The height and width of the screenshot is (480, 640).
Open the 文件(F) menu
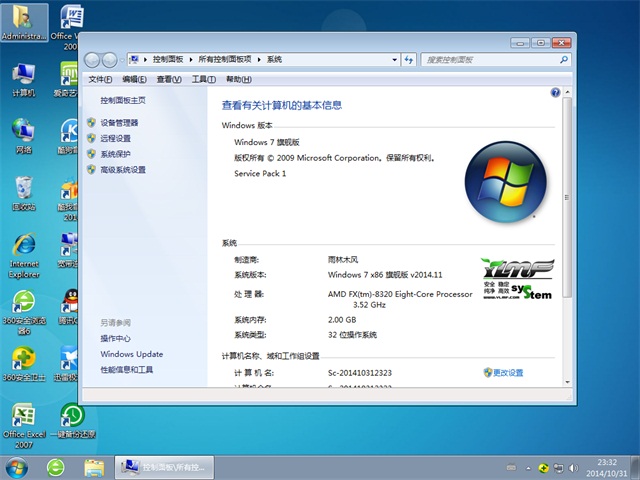pos(100,79)
